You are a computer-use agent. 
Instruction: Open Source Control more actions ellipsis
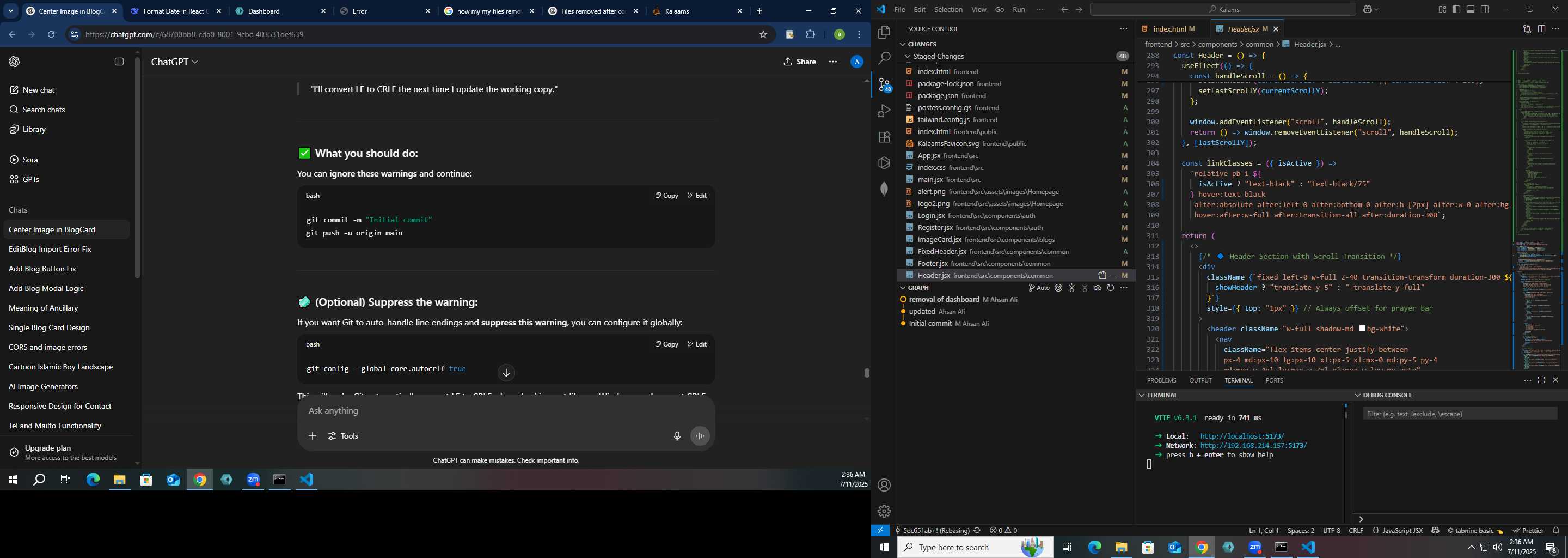[1124, 29]
